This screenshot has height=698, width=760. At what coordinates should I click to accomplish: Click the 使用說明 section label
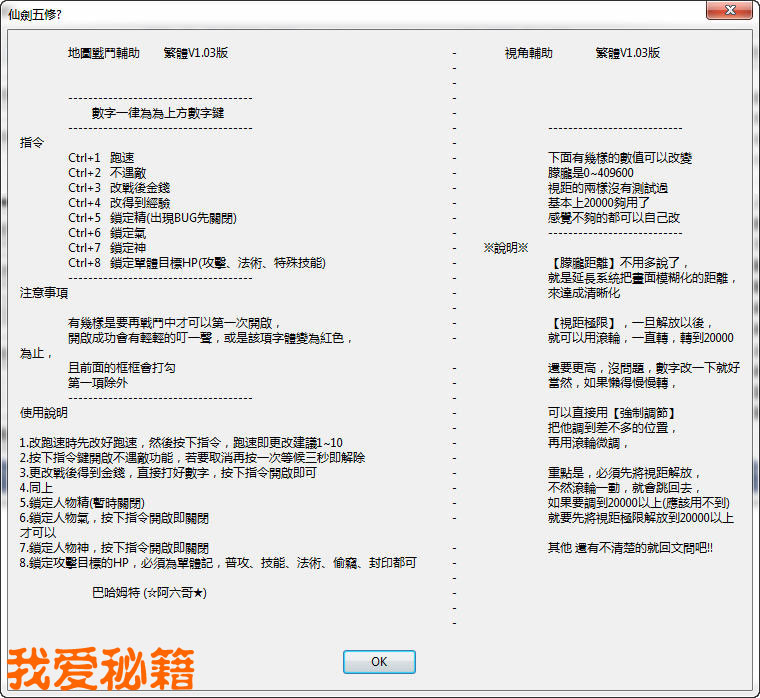point(44,412)
